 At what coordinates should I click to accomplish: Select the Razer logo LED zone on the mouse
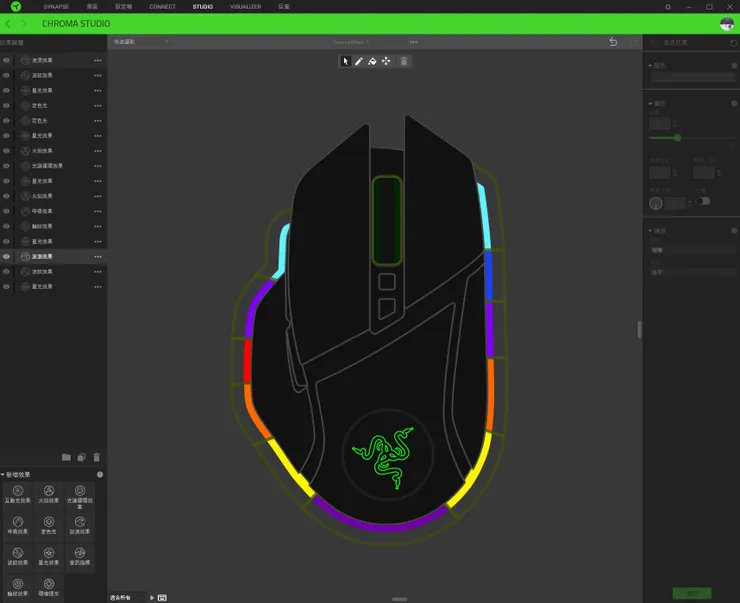(x=383, y=457)
